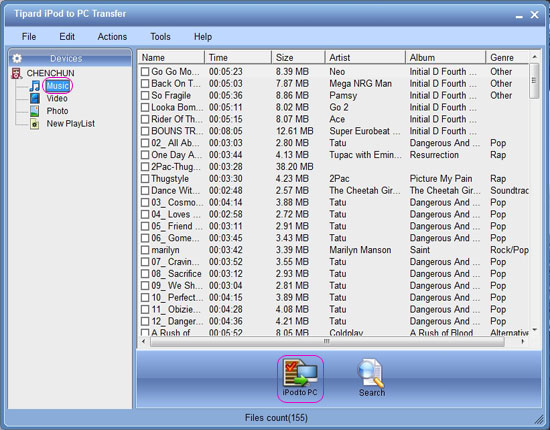Image resolution: width=550 pixels, height=430 pixels.
Task: Check the Rider Of Th... box
Action: 145,119
